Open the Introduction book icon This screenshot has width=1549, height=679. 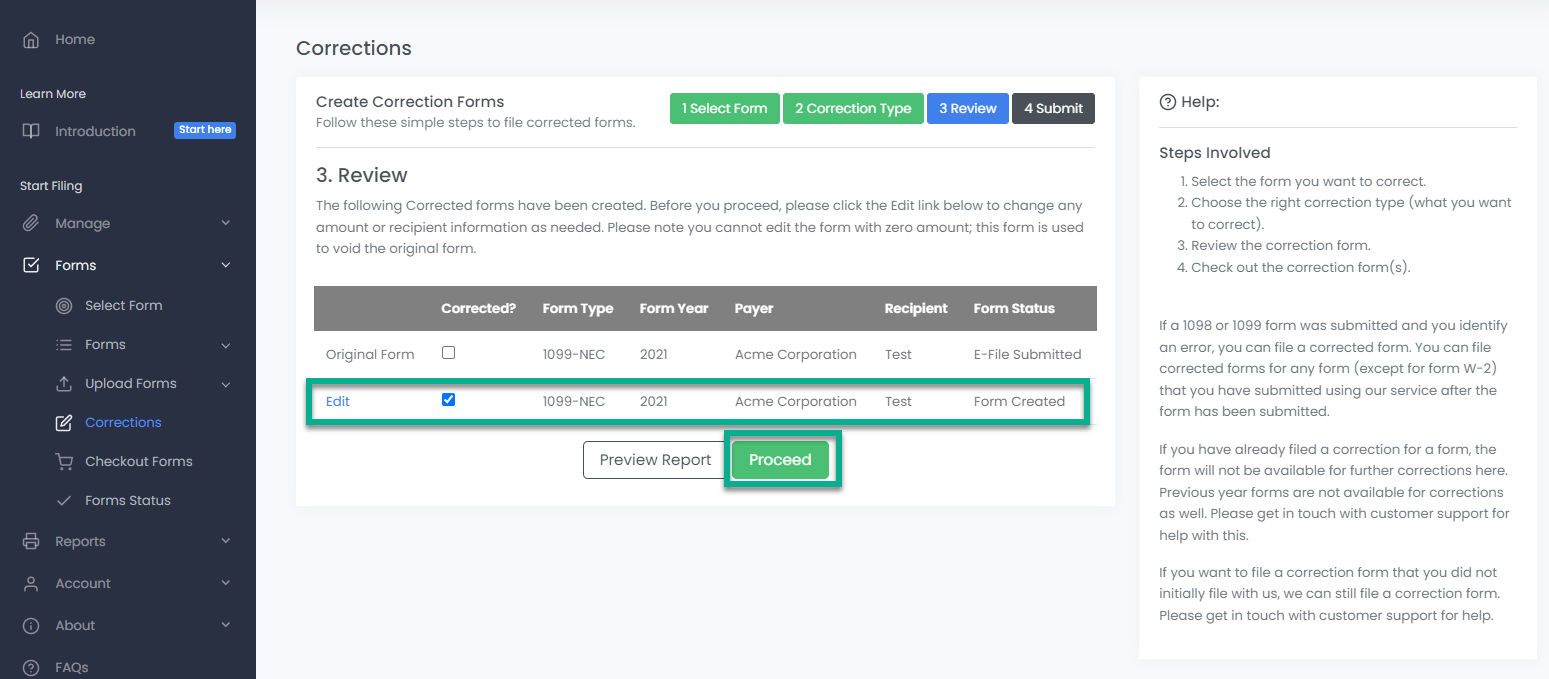point(31,131)
